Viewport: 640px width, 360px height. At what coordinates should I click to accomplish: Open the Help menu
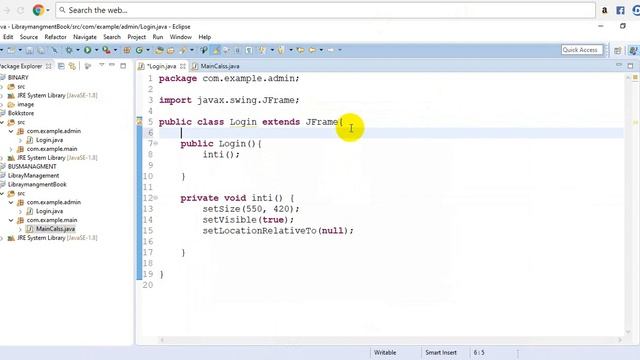point(204,37)
